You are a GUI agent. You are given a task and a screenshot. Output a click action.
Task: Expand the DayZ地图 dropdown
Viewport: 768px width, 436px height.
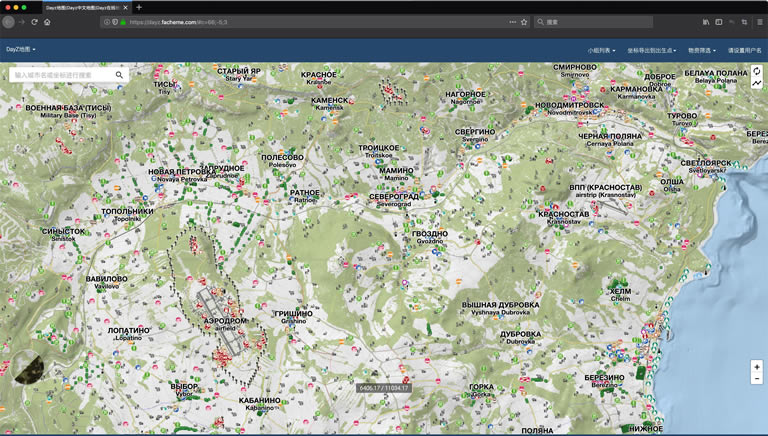click(21, 49)
